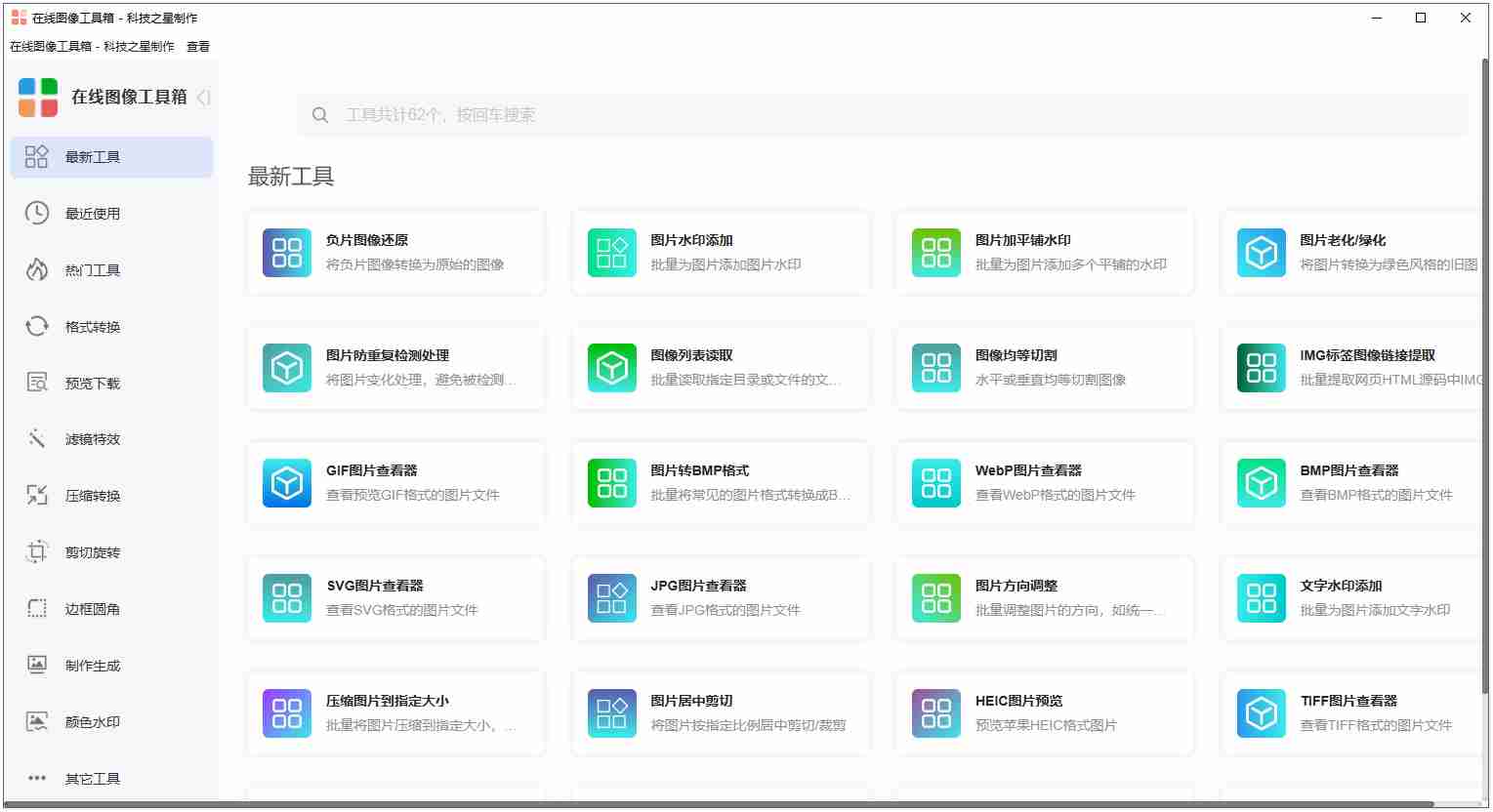Screen dimensions: 1493x812
Task: Click the 热门工具 flame icon
Action: 36,269
